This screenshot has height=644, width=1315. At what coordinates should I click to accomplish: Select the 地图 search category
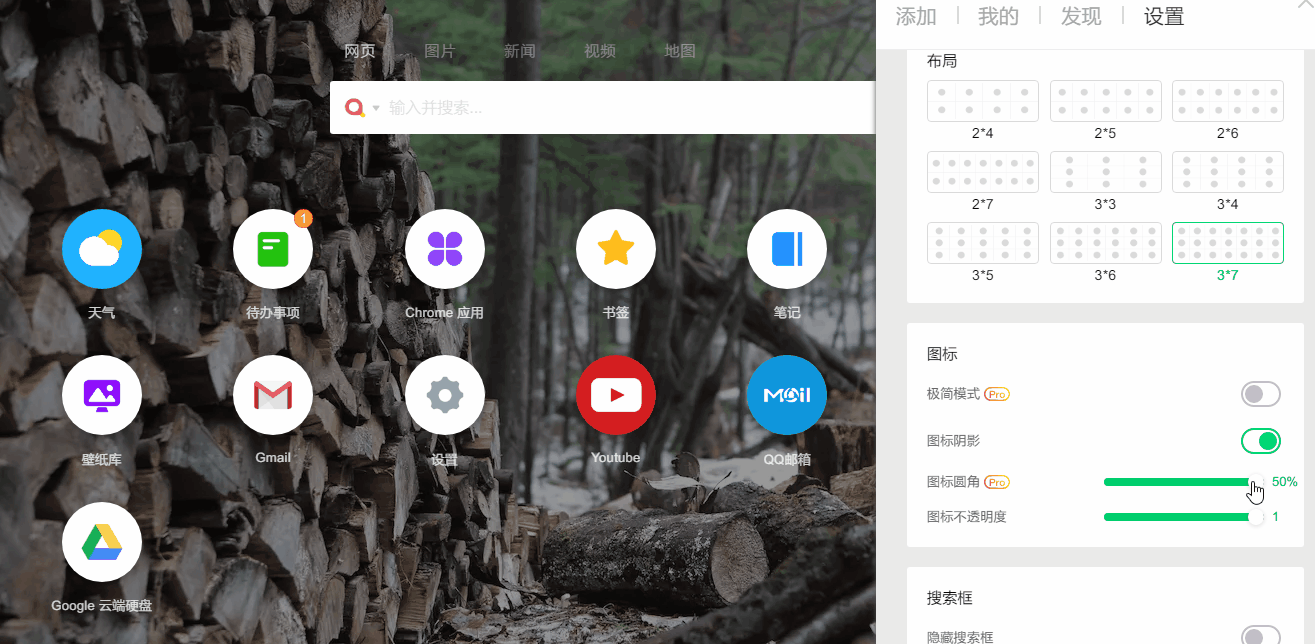pyautogui.click(x=680, y=51)
